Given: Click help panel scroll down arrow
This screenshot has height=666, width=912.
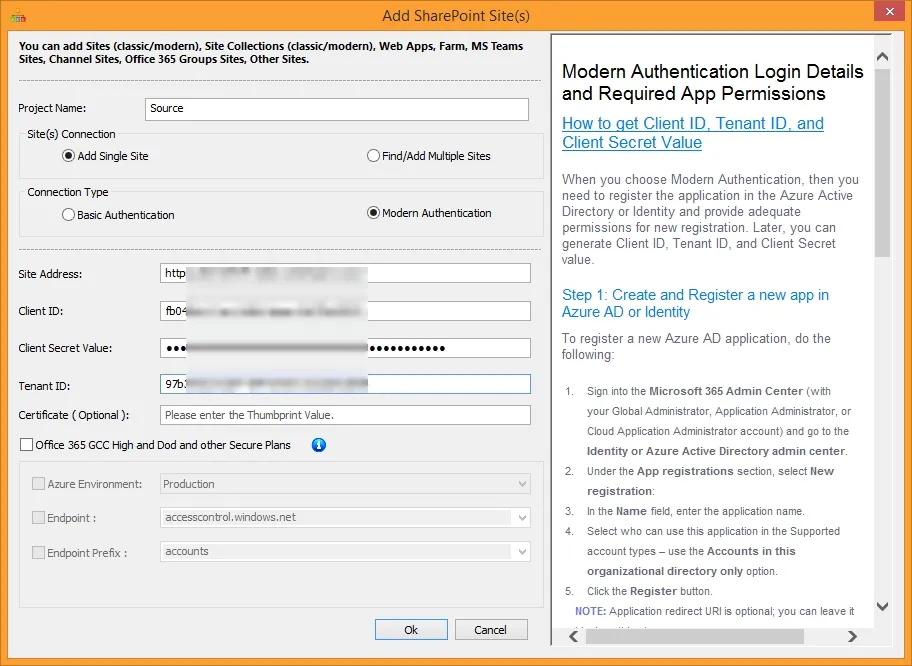Looking at the screenshot, I should coord(882,607).
